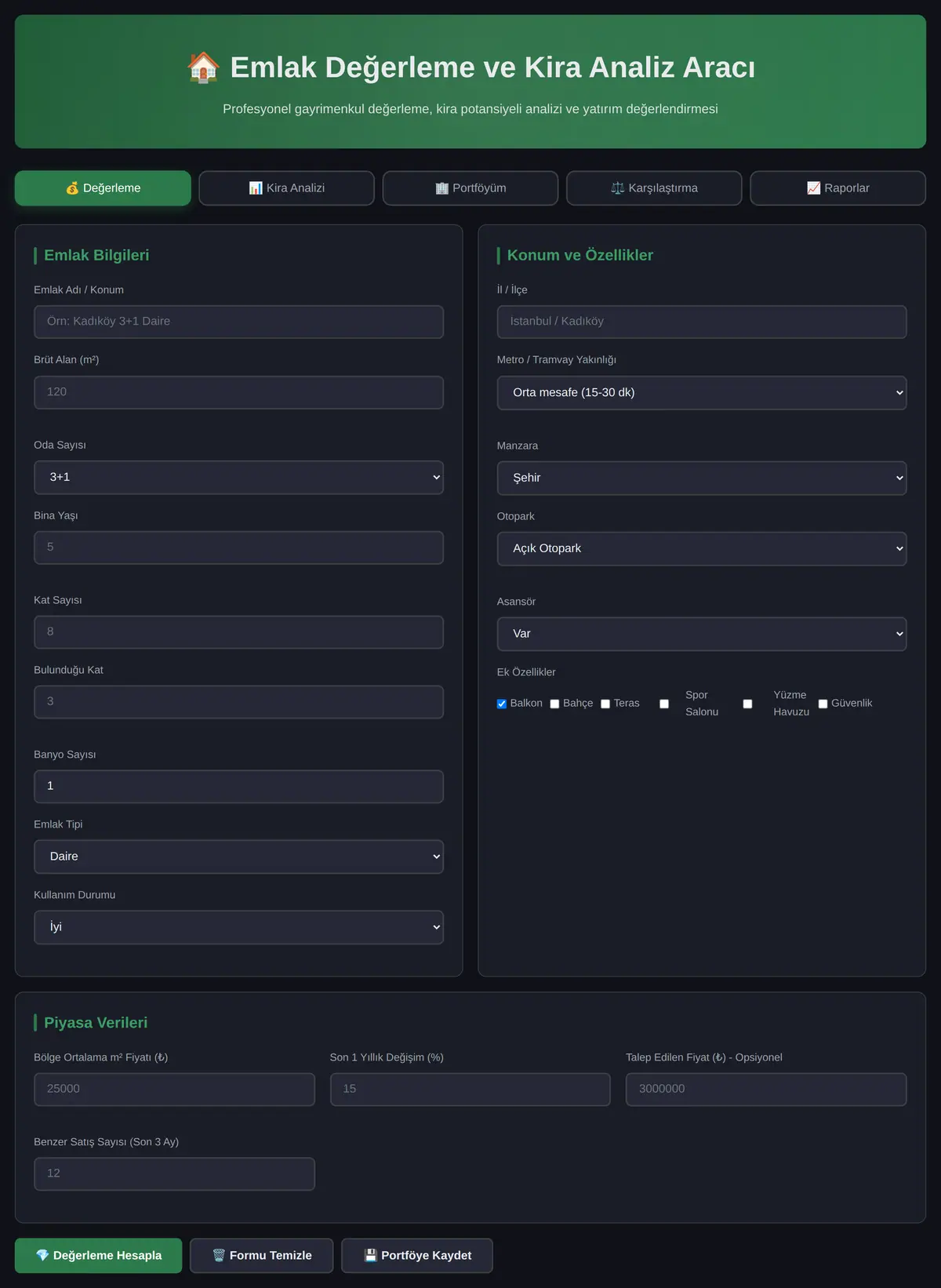Image resolution: width=941 pixels, height=1288 pixels.
Task: Click the Formu Temizle button
Action: pyautogui.click(x=261, y=1255)
